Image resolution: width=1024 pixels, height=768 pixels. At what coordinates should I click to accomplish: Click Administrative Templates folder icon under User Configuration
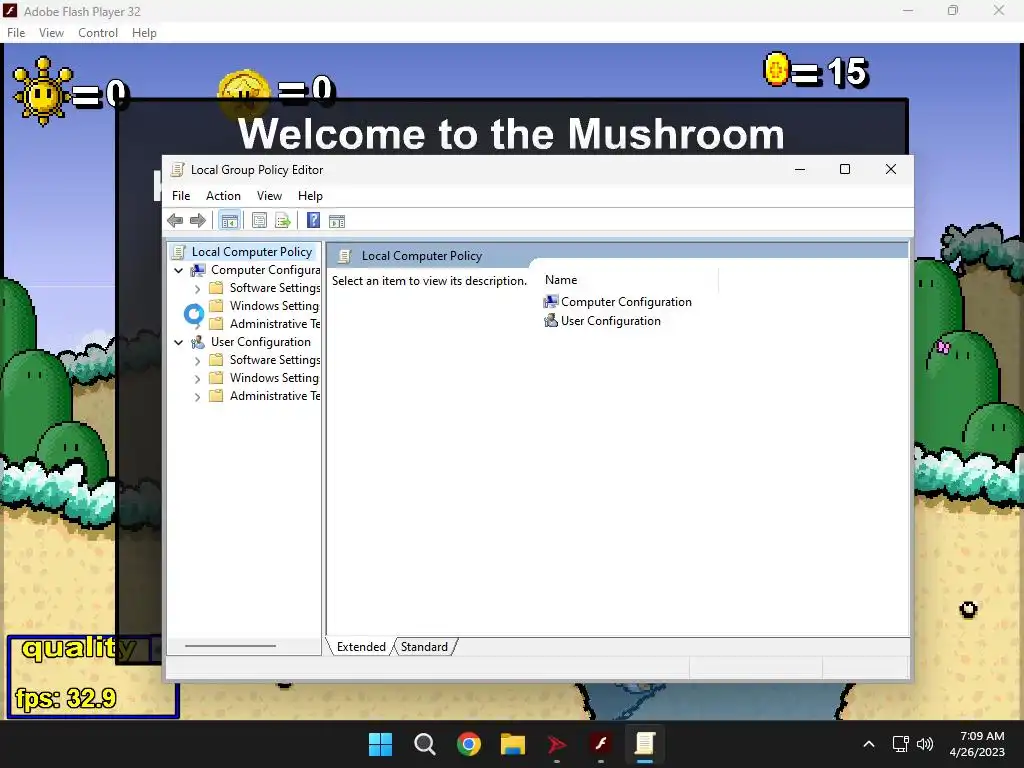pos(216,396)
